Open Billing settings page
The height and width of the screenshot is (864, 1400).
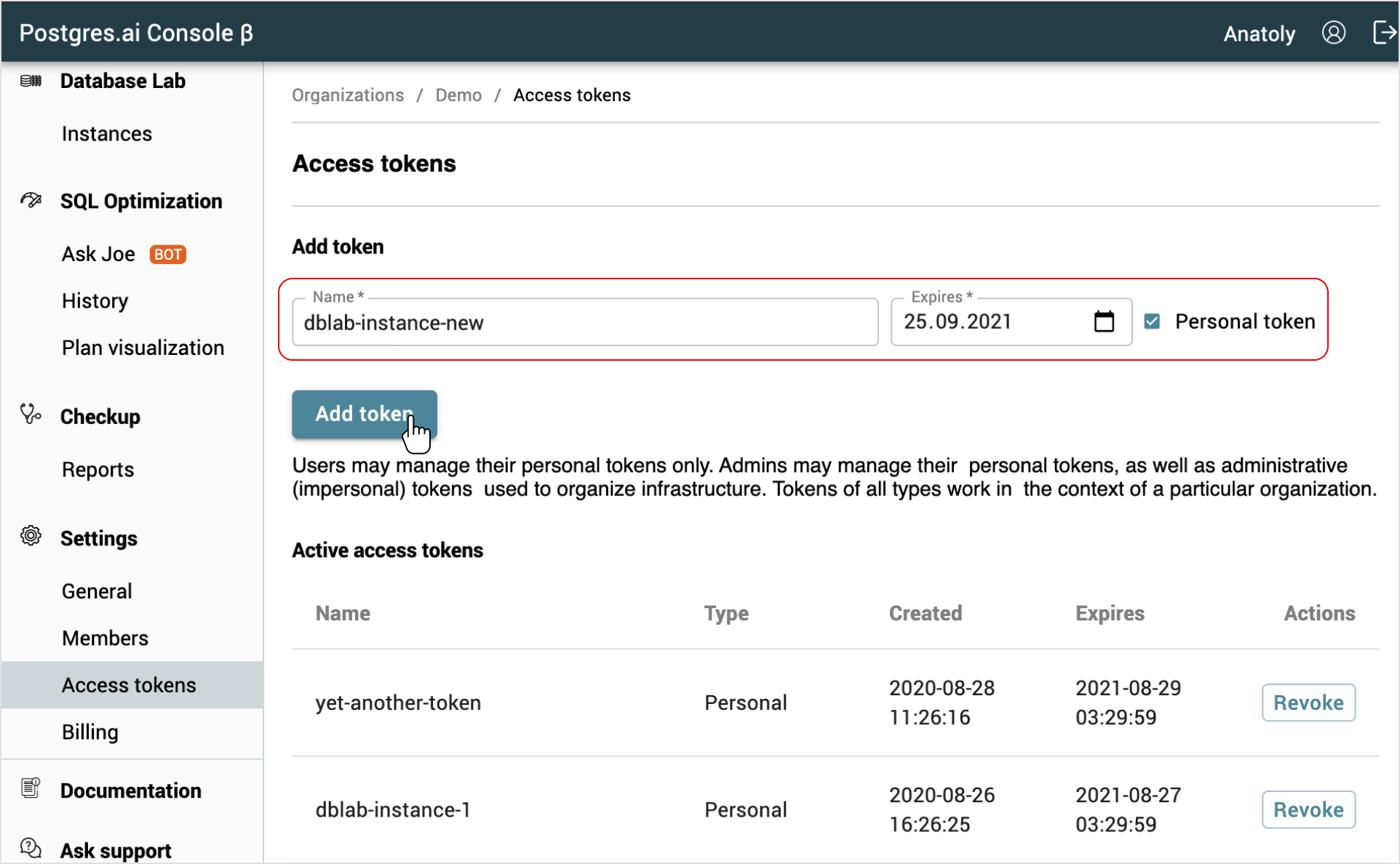click(90, 732)
